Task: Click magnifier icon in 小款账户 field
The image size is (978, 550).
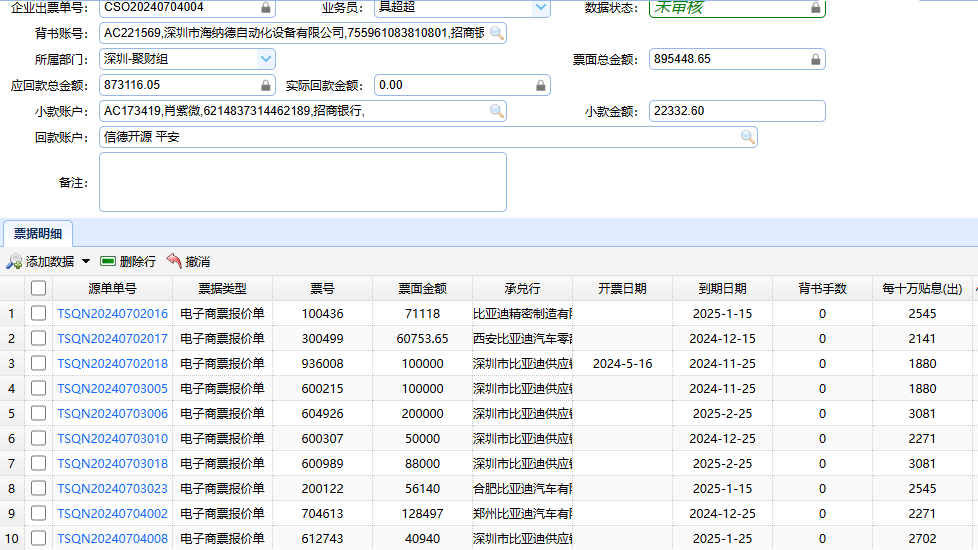Action: point(496,111)
